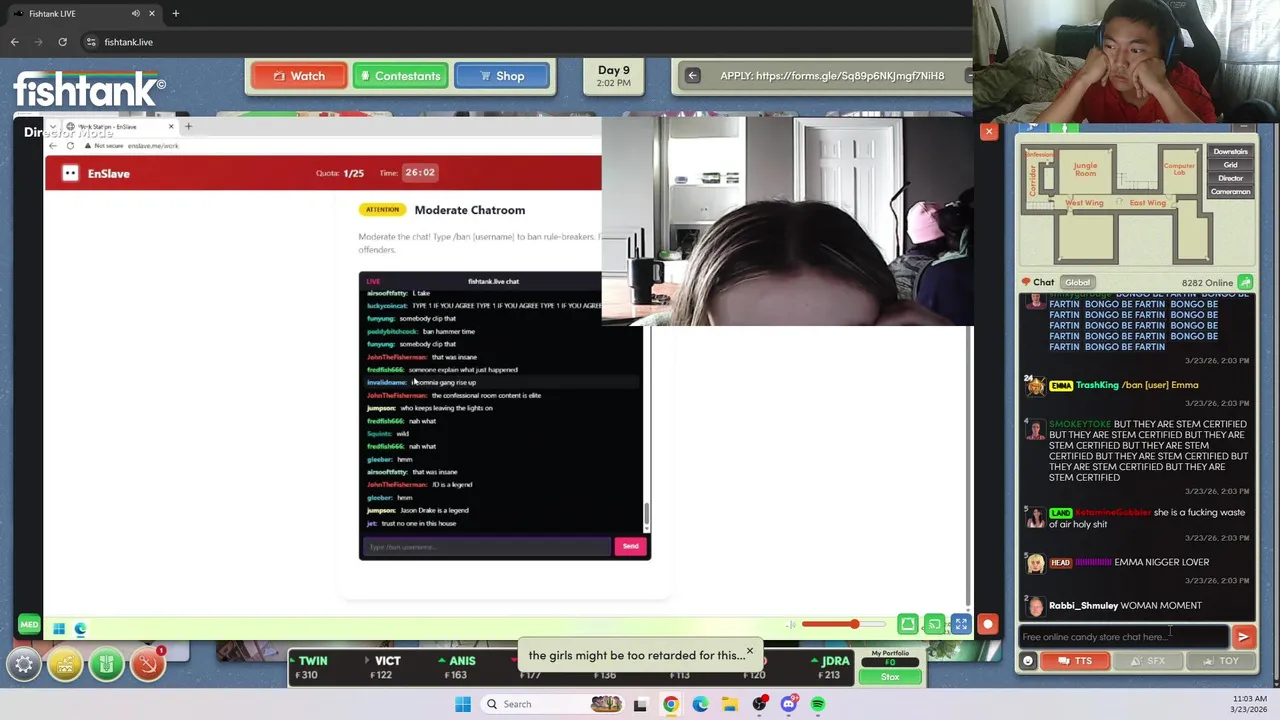Image resolution: width=1280 pixels, height=720 pixels.
Task: Click Send in the EnSlave chat moderation box
Action: click(630, 546)
